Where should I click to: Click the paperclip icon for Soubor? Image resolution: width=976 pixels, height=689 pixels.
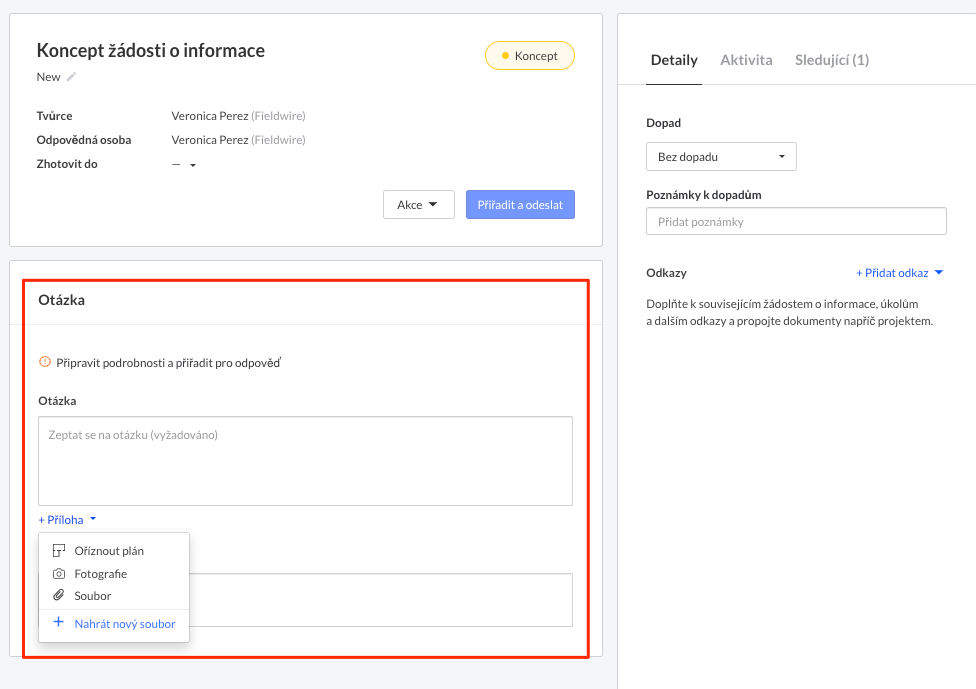click(59, 596)
